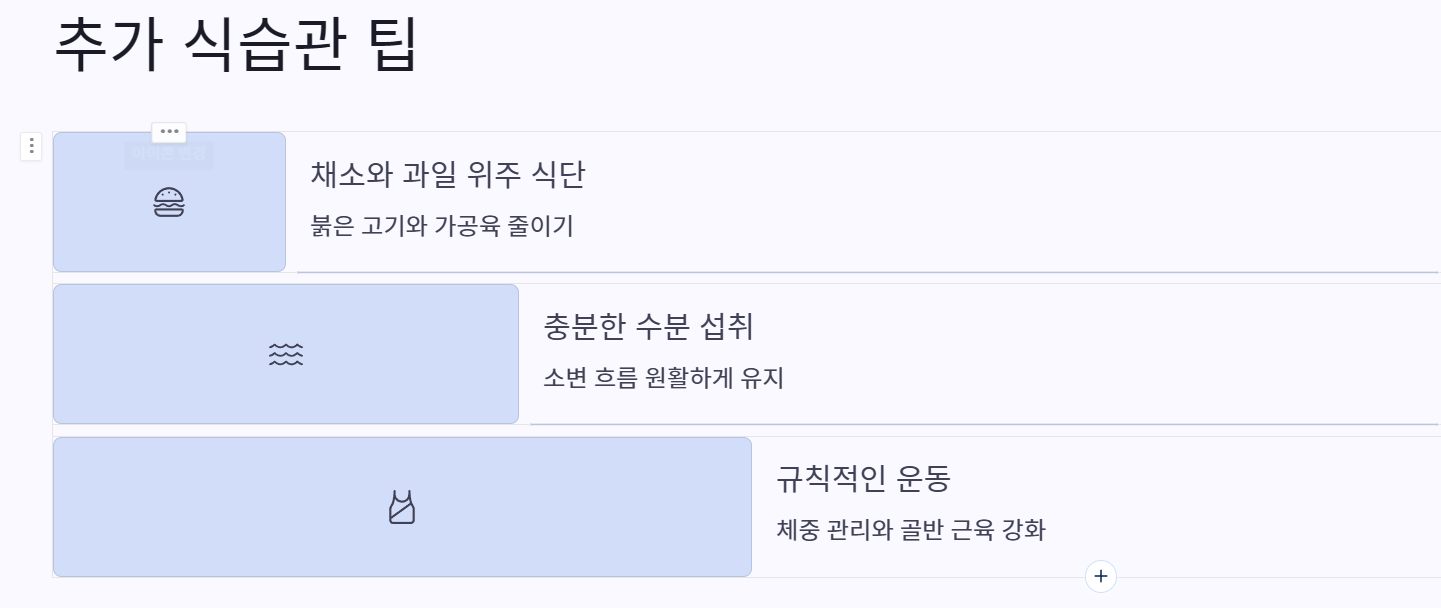Click the 아이콘 변경 (change icon) control

pyautogui.click(x=169, y=155)
